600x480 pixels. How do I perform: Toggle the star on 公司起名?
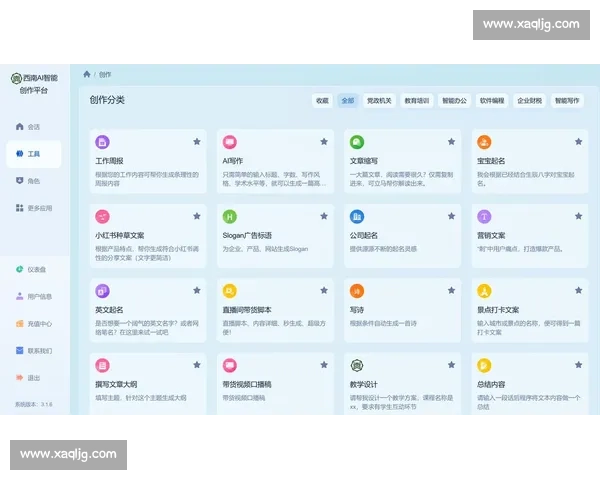tap(452, 216)
